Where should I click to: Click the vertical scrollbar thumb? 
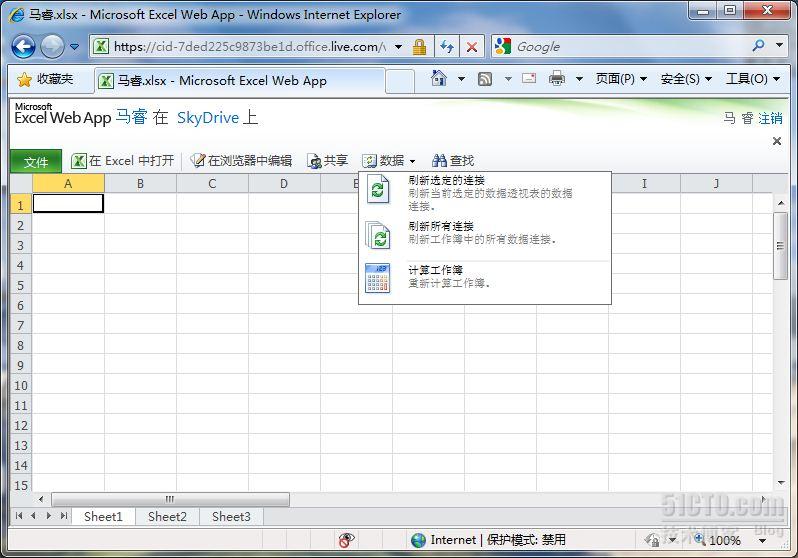tap(780, 246)
